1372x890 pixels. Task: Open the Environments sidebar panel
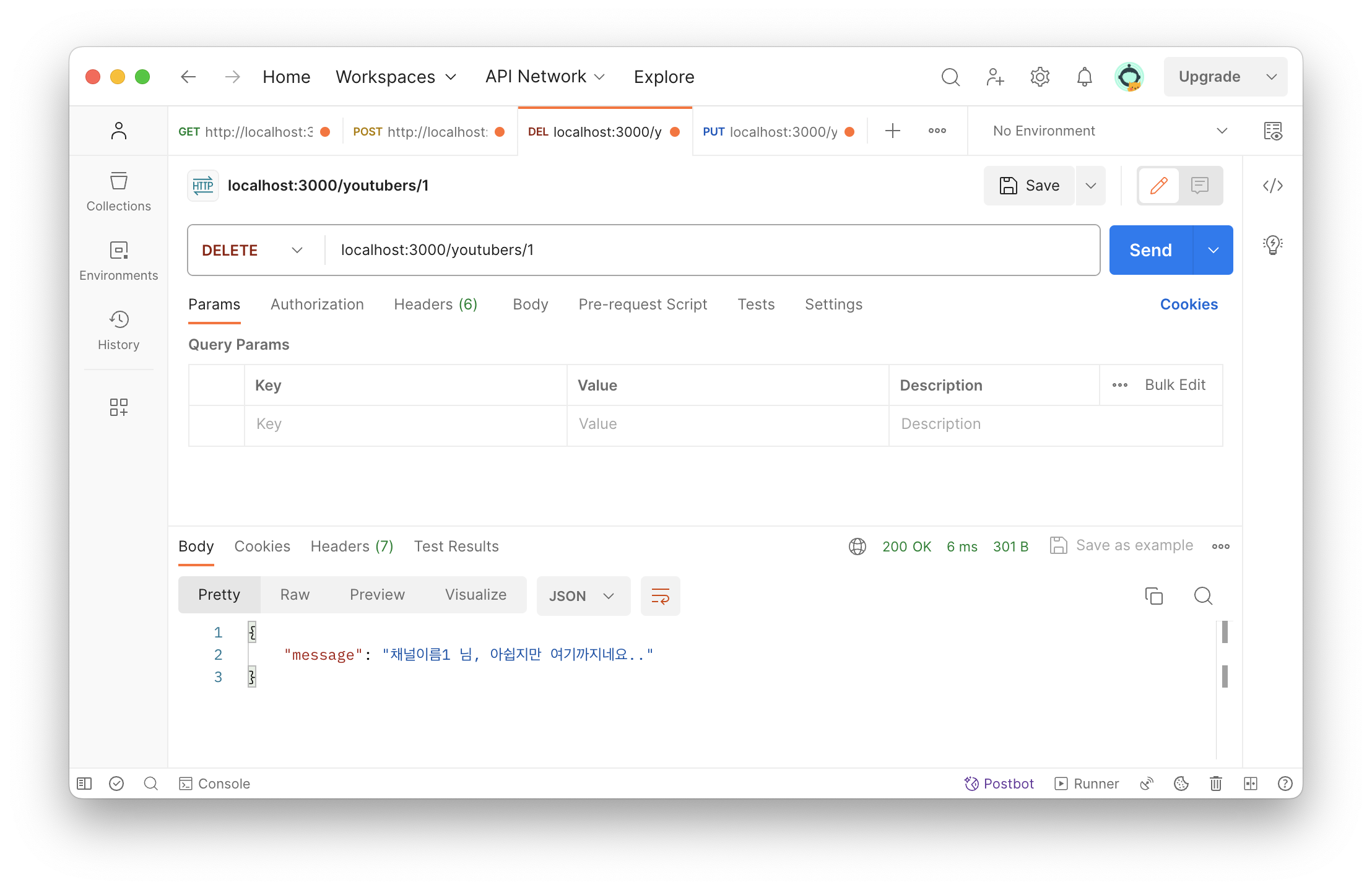point(118,261)
